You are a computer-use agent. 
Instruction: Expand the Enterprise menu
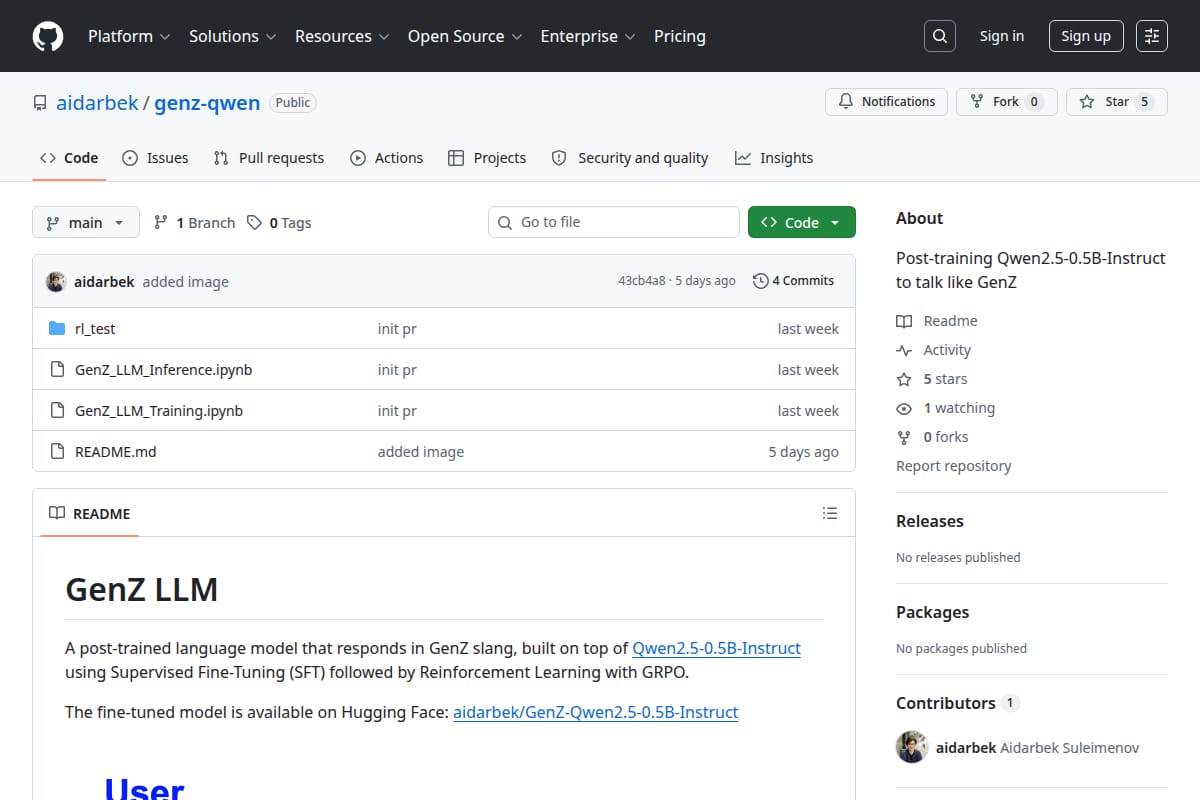(588, 36)
